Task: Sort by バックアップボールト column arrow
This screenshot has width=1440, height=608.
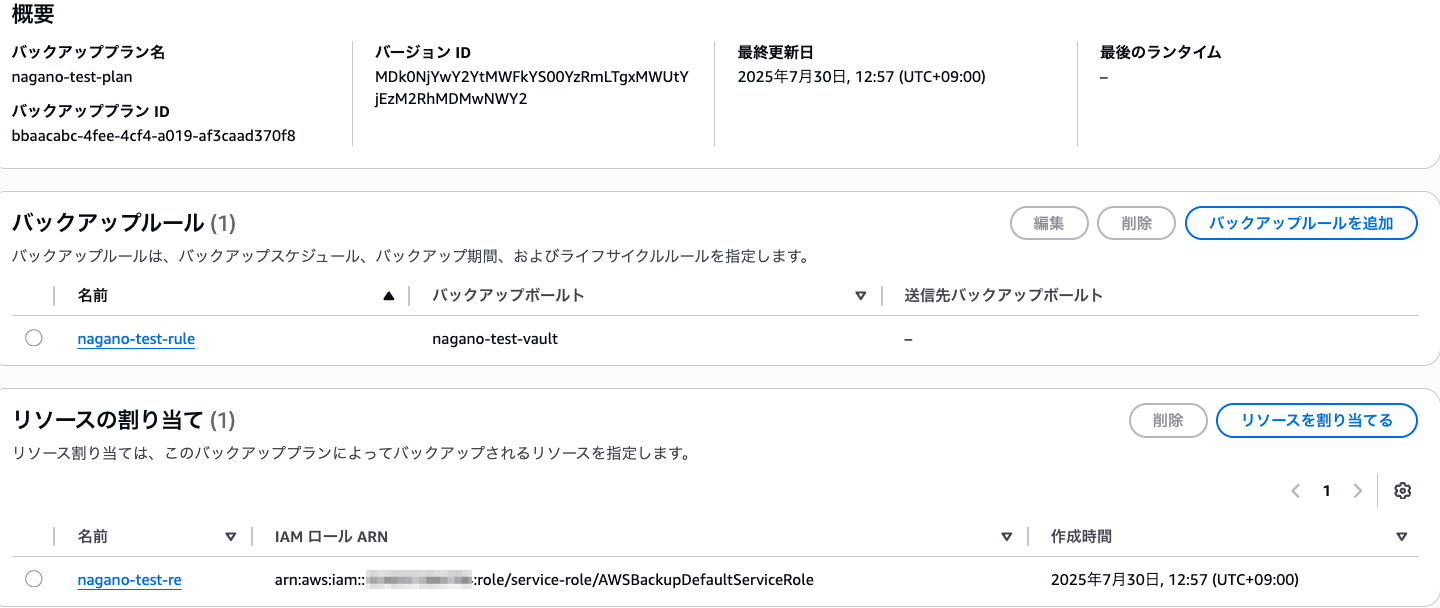Action: 860,296
